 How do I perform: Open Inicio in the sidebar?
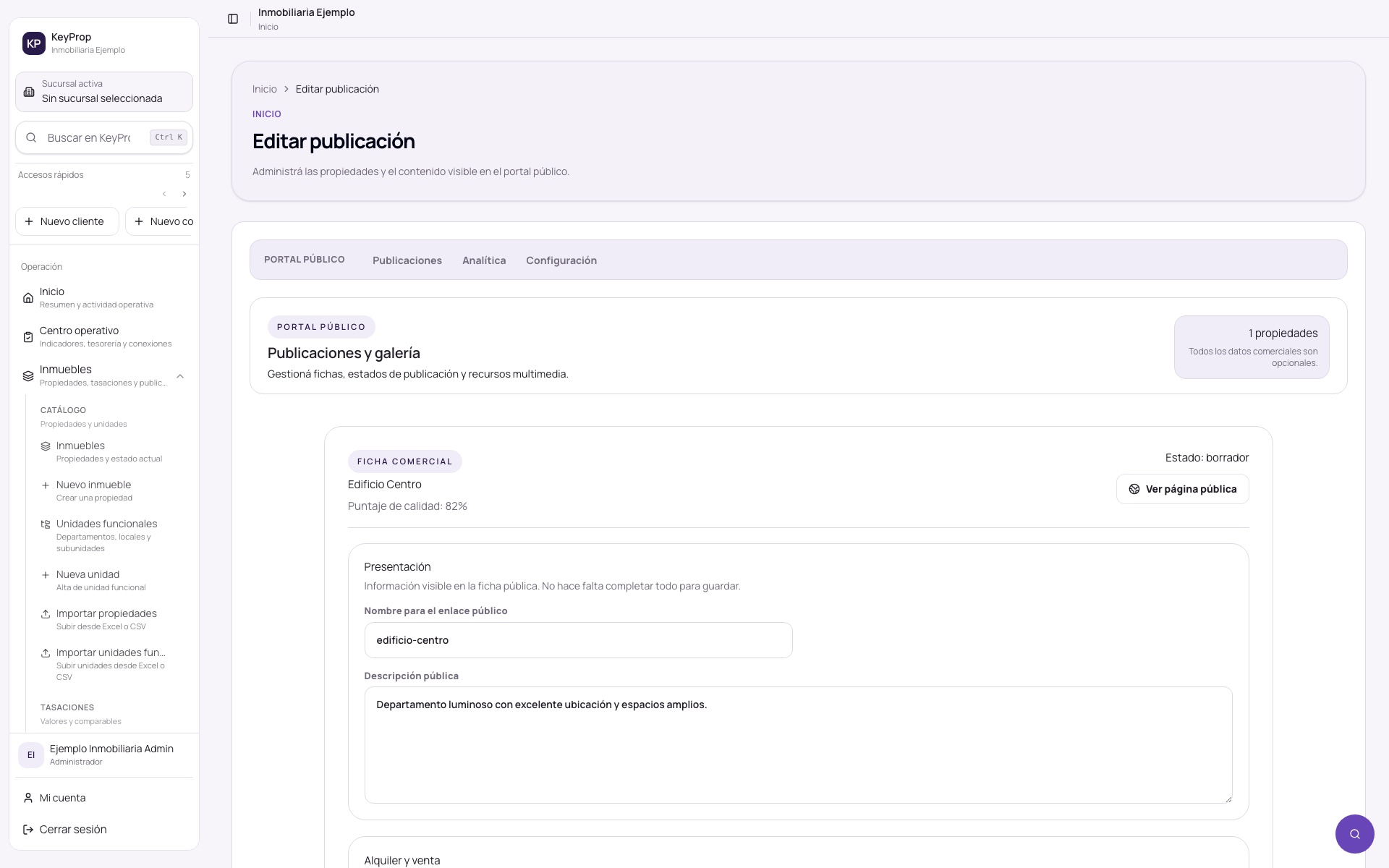[x=104, y=298]
